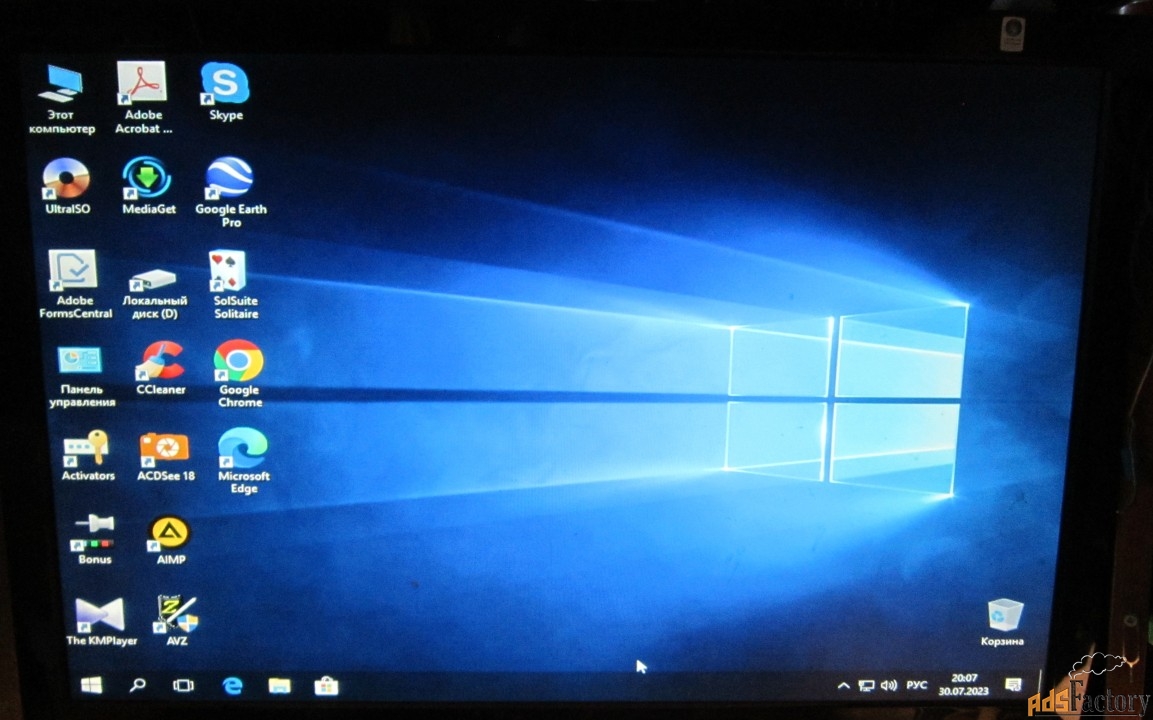Select the AVZ desktop shortcut
Image resolution: width=1153 pixels, height=720 pixels.
pos(176,620)
